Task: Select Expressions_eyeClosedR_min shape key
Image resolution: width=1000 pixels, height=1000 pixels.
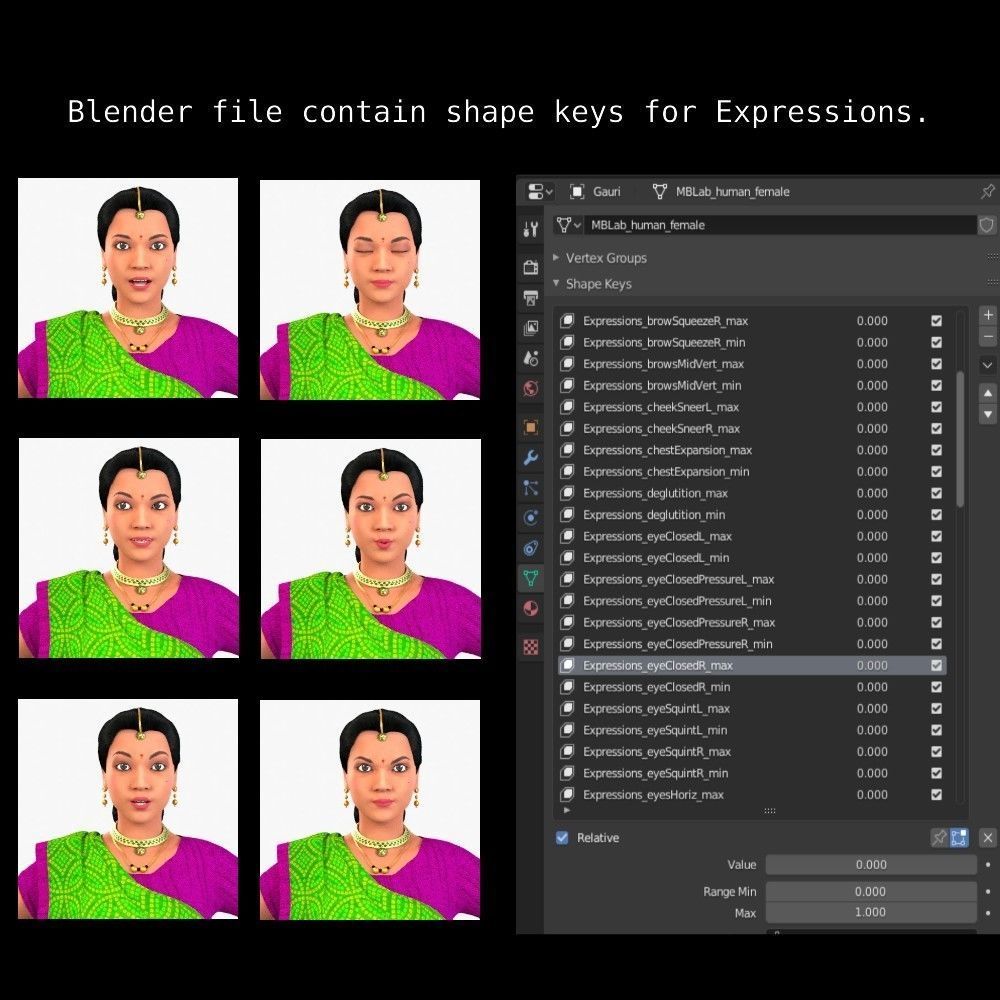Action: 753,687
